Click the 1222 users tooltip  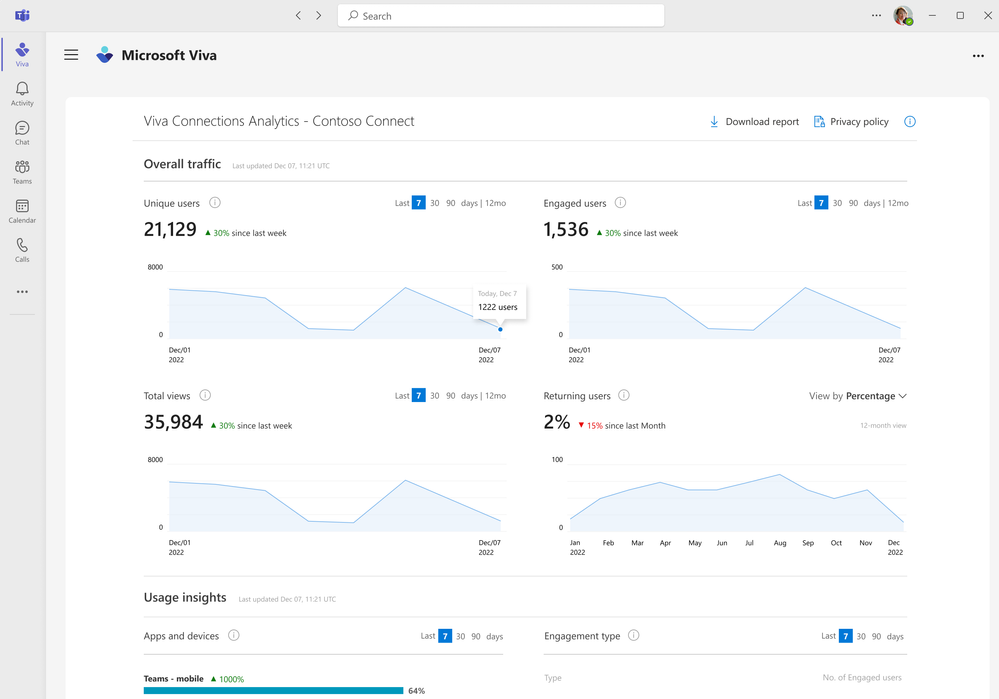point(498,301)
